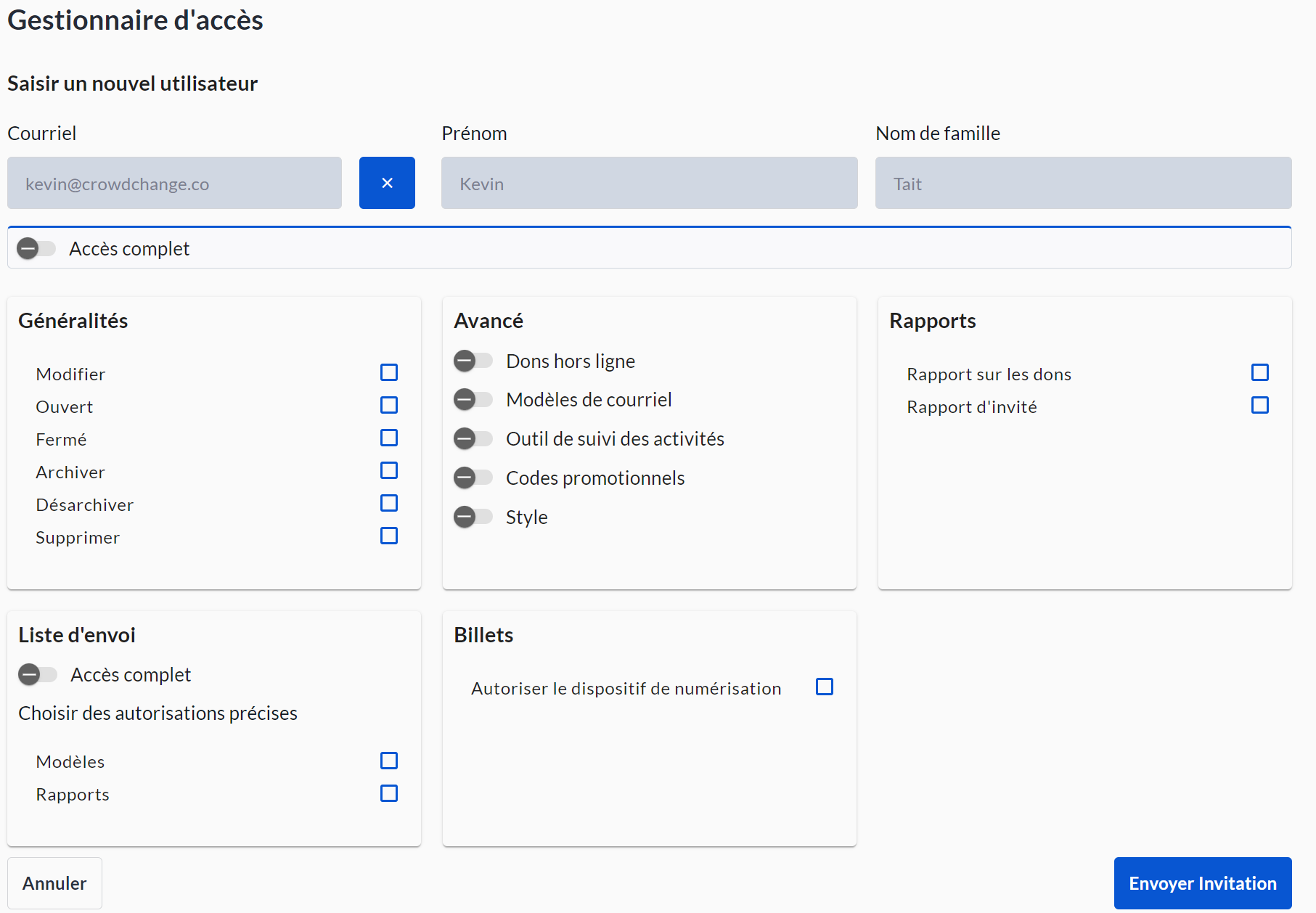Select the Archiver checkbox

tap(389, 470)
